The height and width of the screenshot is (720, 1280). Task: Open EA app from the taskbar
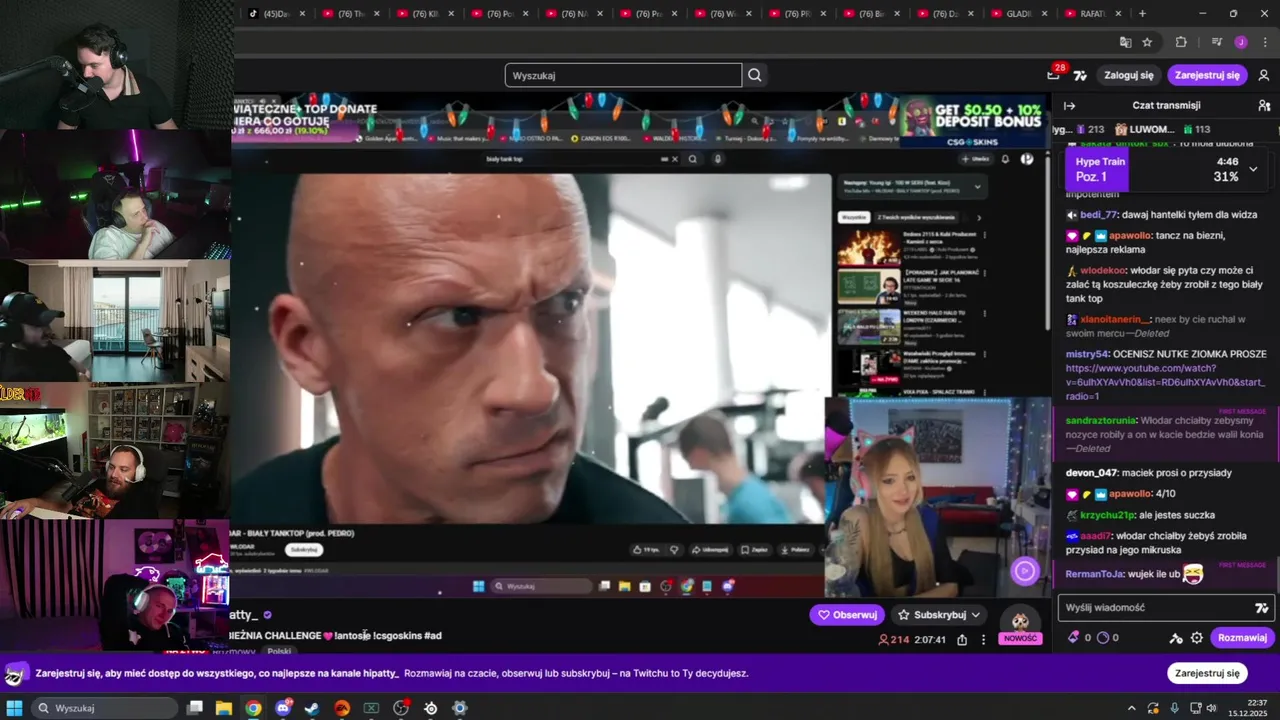coord(342,708)
